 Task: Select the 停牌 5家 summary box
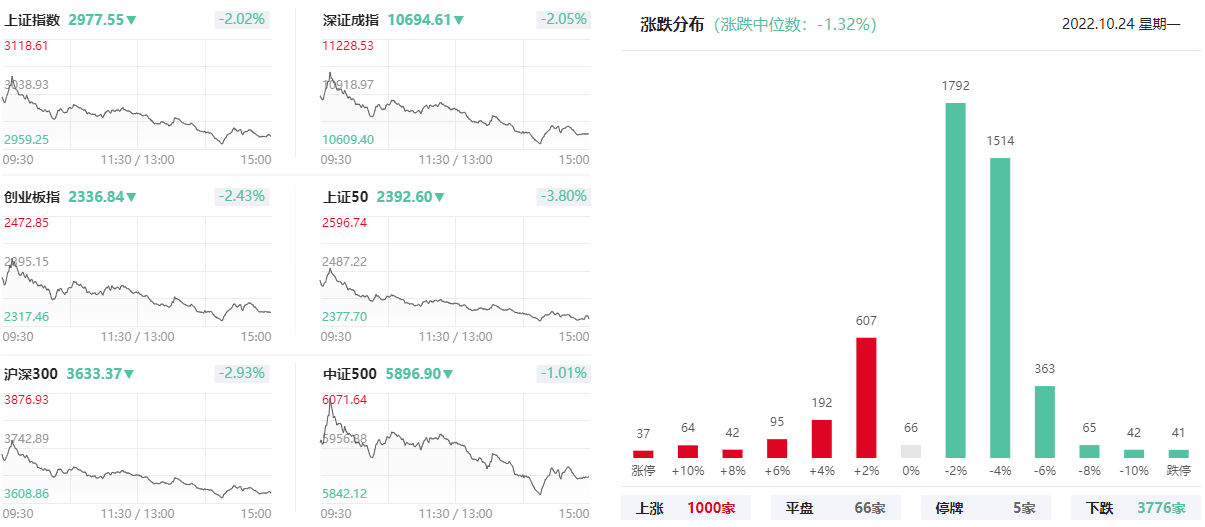click(x=986, y=508)
